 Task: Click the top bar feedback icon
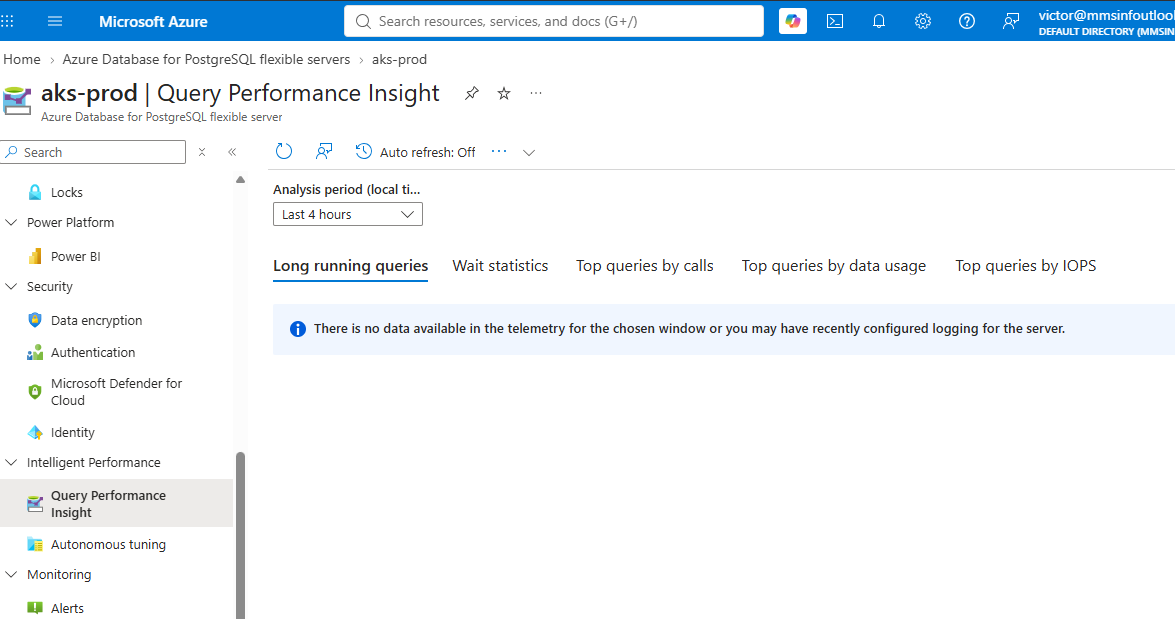click(x=1011, y=21)
